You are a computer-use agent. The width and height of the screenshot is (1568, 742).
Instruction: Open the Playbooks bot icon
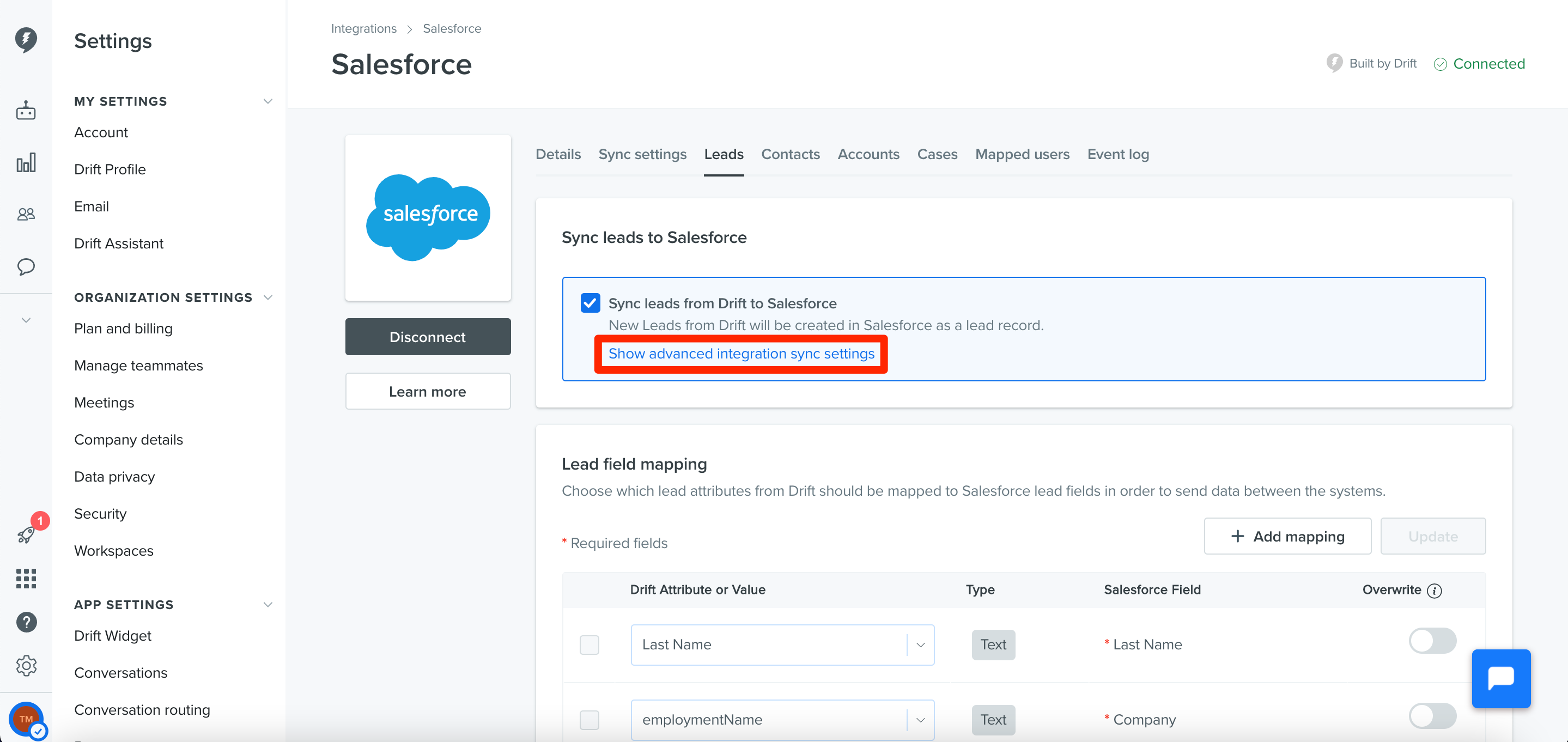pos(26,110)
